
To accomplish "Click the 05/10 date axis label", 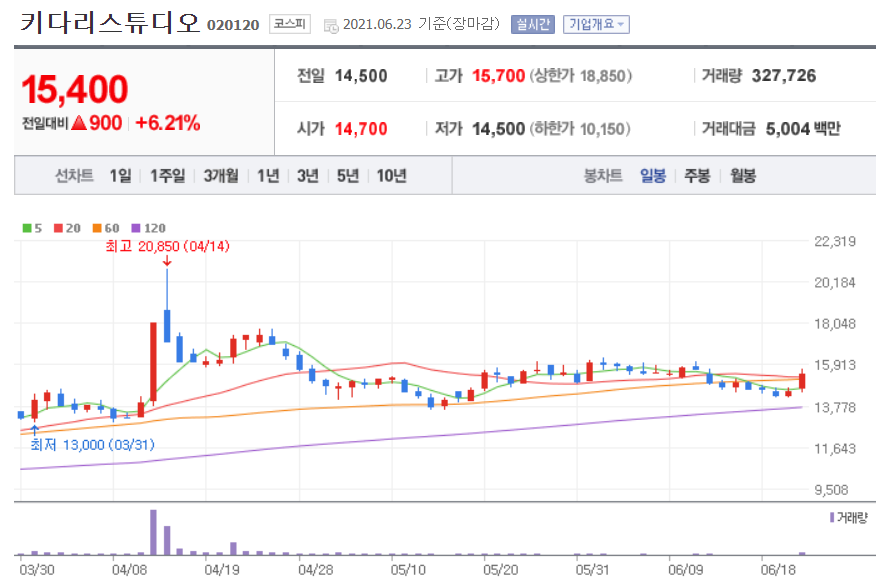I will tap(408, 570).
